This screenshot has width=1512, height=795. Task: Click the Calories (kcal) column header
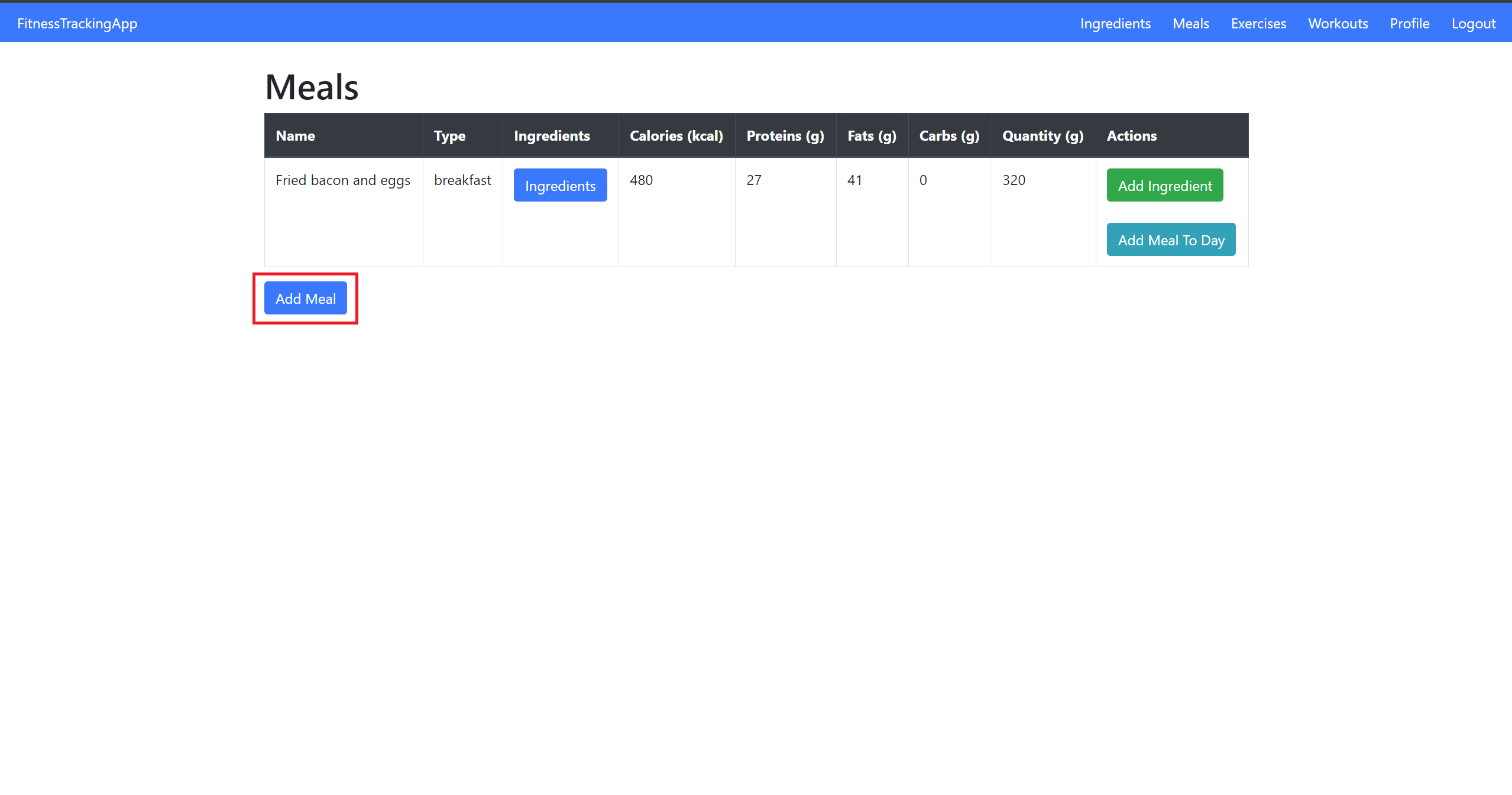pyautogui.click(x=676, y=136)
